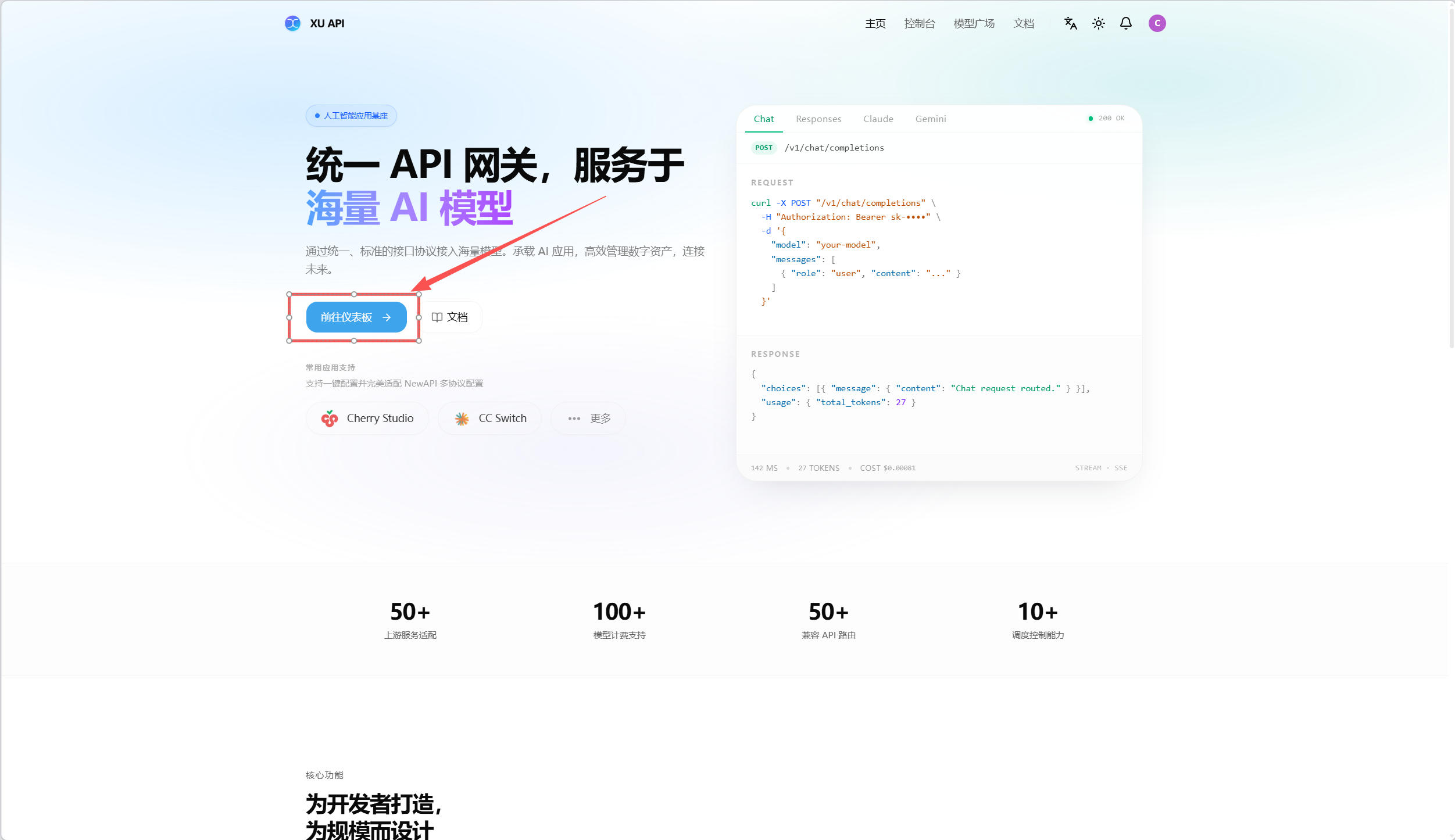Viewport: 1455px width, 840px height.
Task: Open the notifications bell
Action: click(x=1126, y=23)
